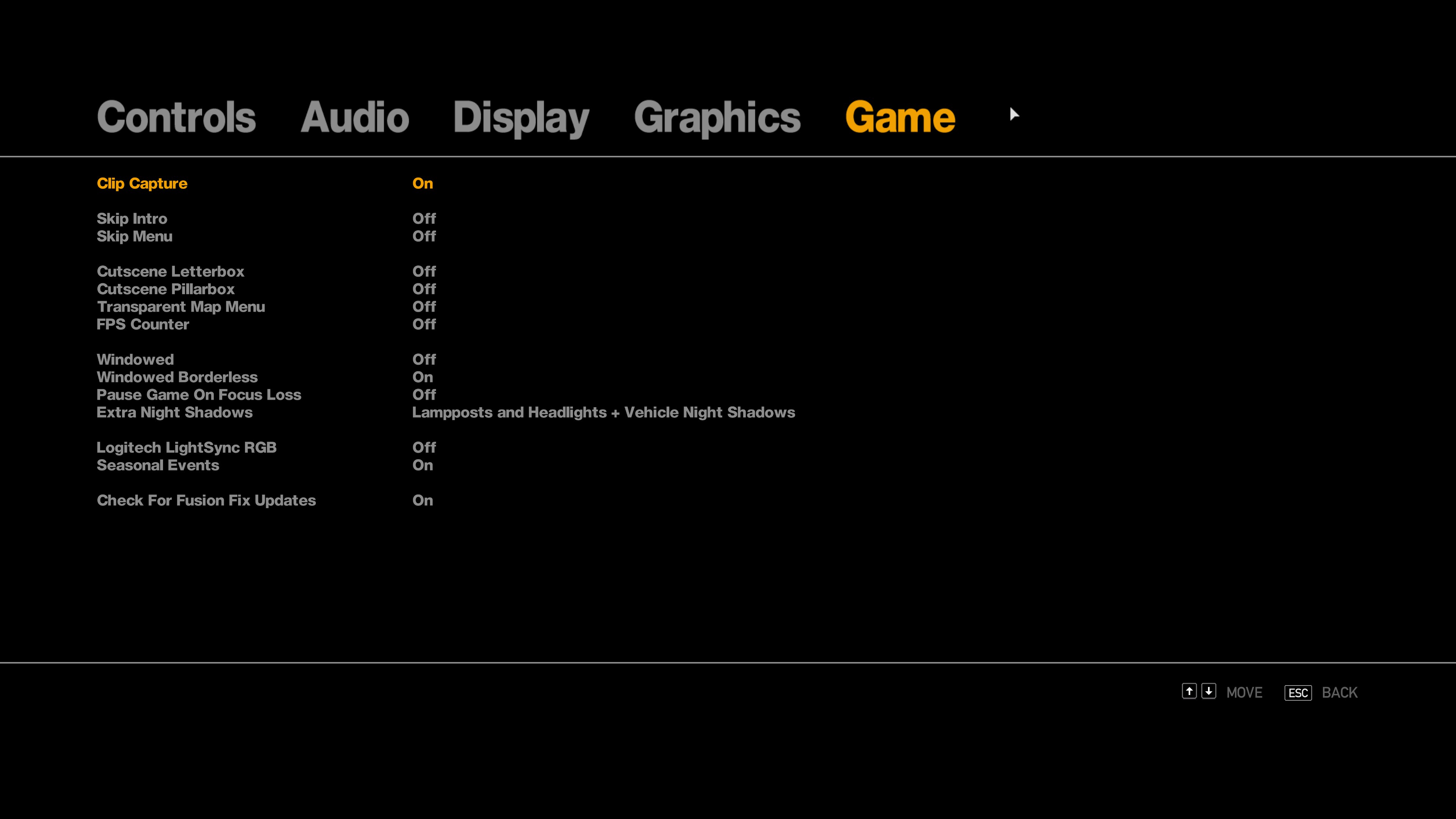The width and height of the screenshot is (1456, 819).
Task: Toggle Skip Intro Off value
Action: (x=424, y=218)
